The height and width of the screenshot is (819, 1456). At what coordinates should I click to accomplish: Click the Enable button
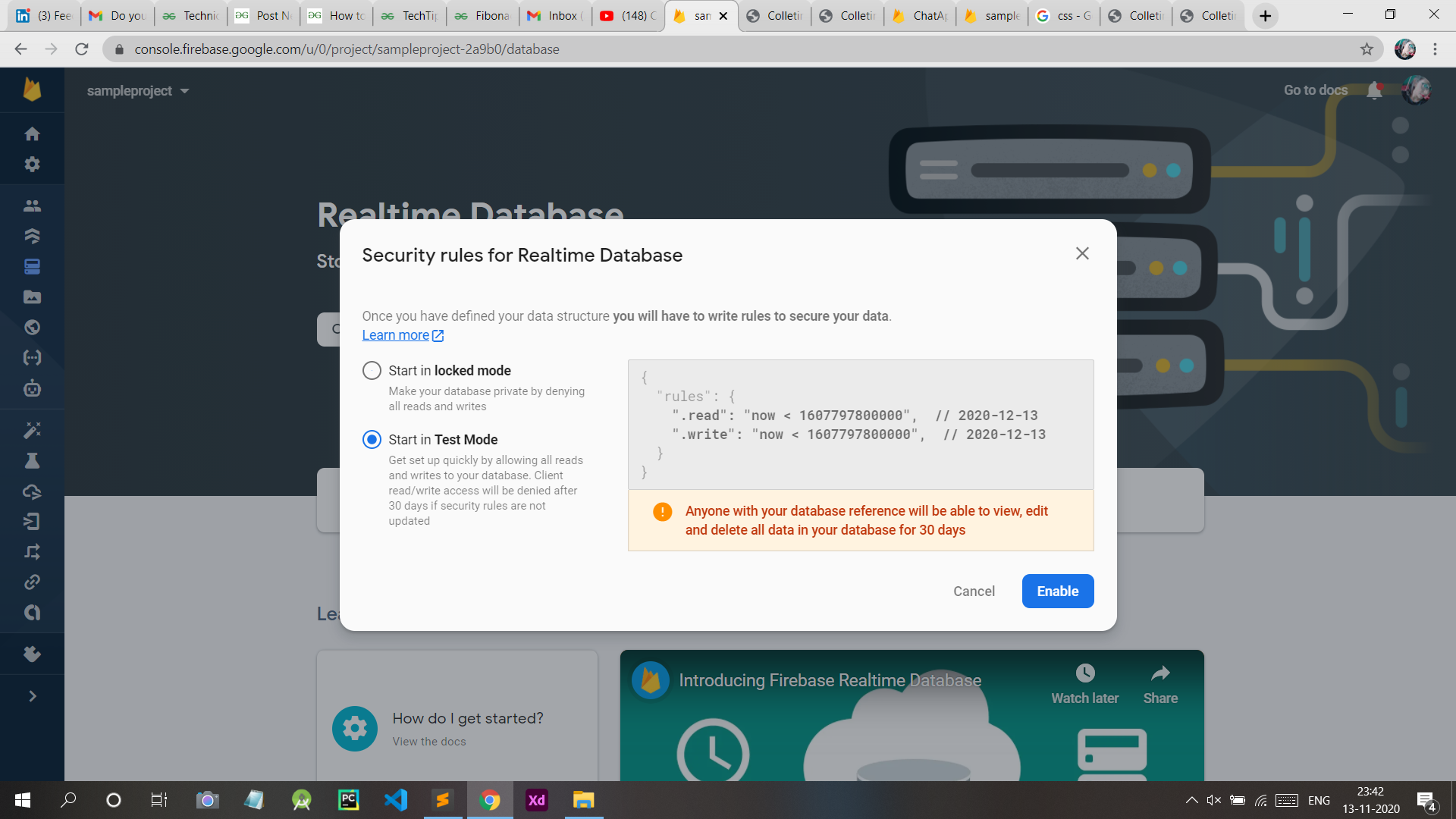tap(1058, 591)
